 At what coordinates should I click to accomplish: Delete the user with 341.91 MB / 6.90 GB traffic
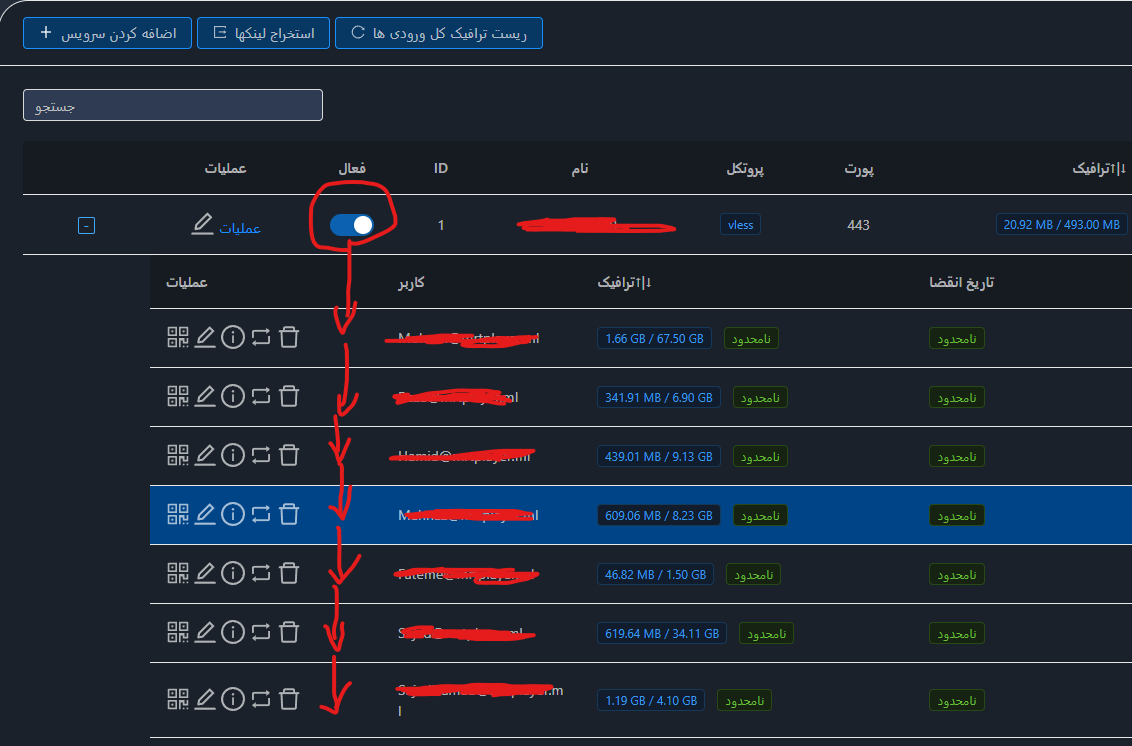[x=289, y=396]
